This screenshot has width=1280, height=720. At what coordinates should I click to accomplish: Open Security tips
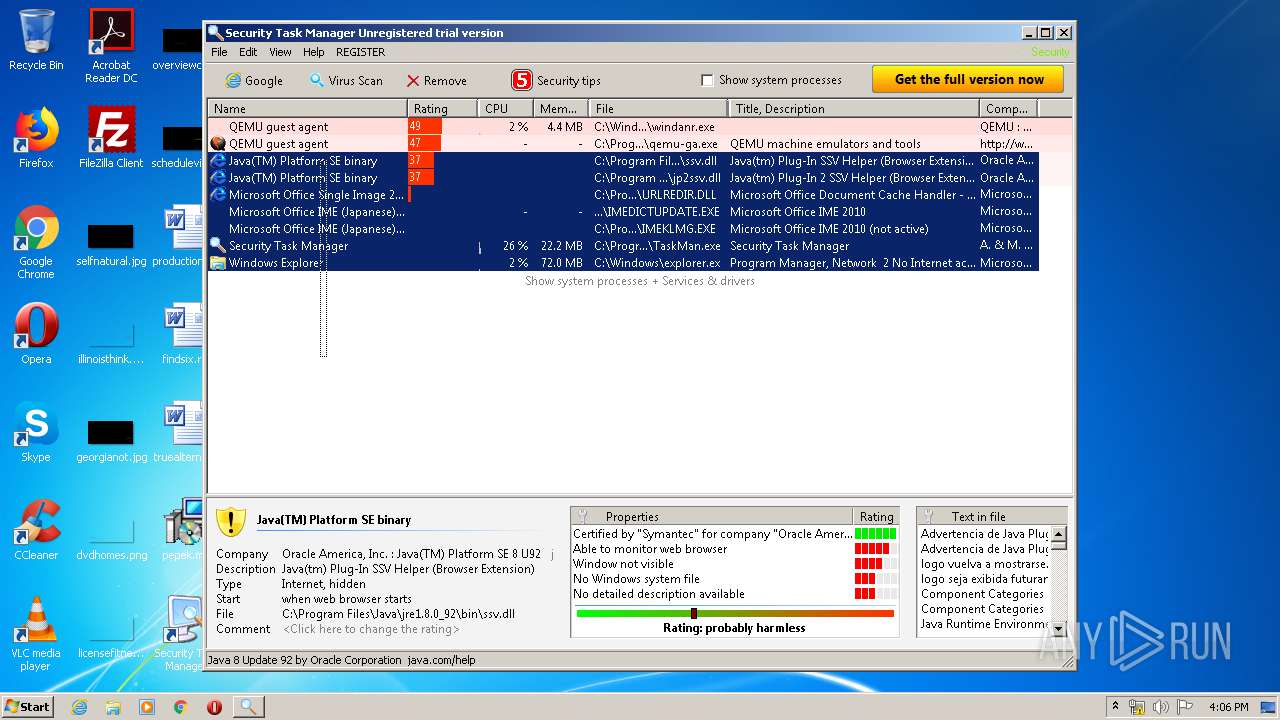point(556,80)
